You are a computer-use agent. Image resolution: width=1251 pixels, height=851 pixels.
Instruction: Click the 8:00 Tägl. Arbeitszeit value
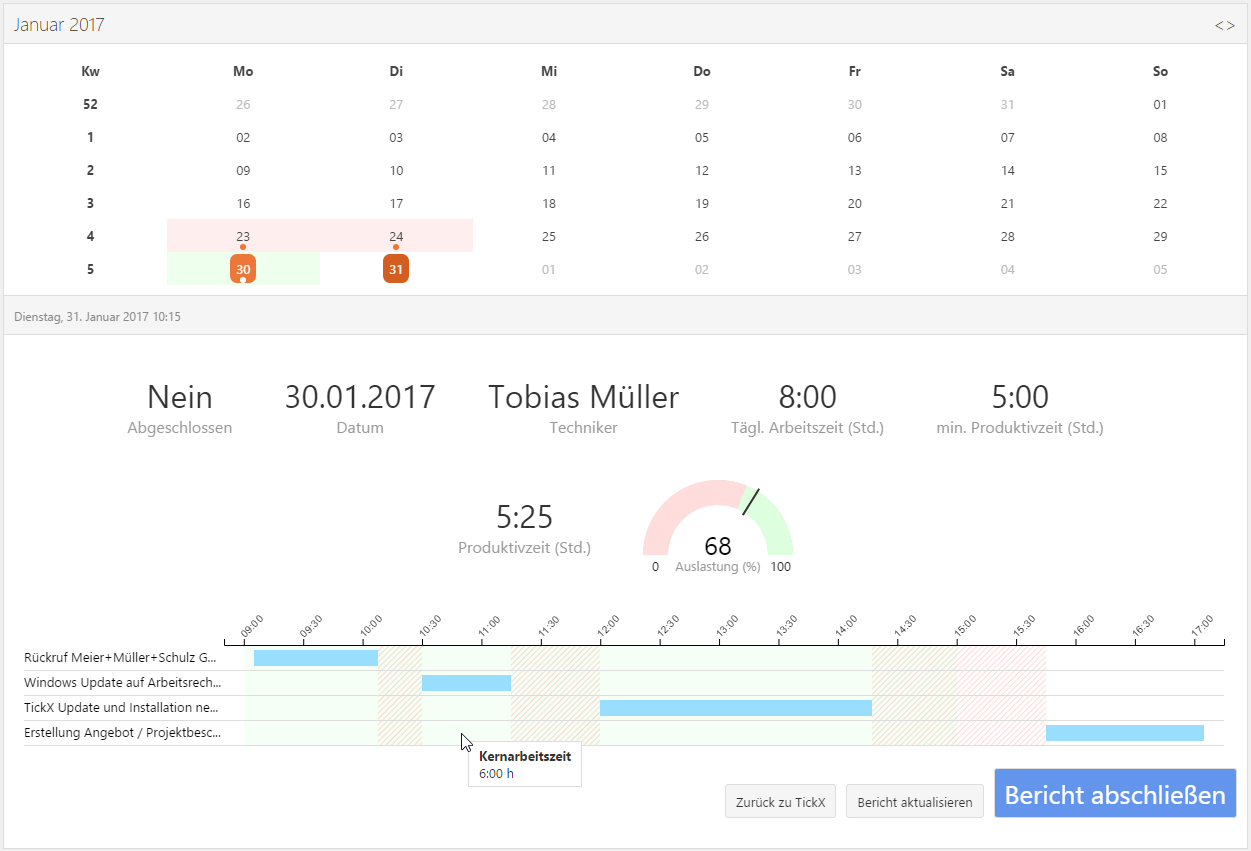pyautogui.click(x=807, y=397)
